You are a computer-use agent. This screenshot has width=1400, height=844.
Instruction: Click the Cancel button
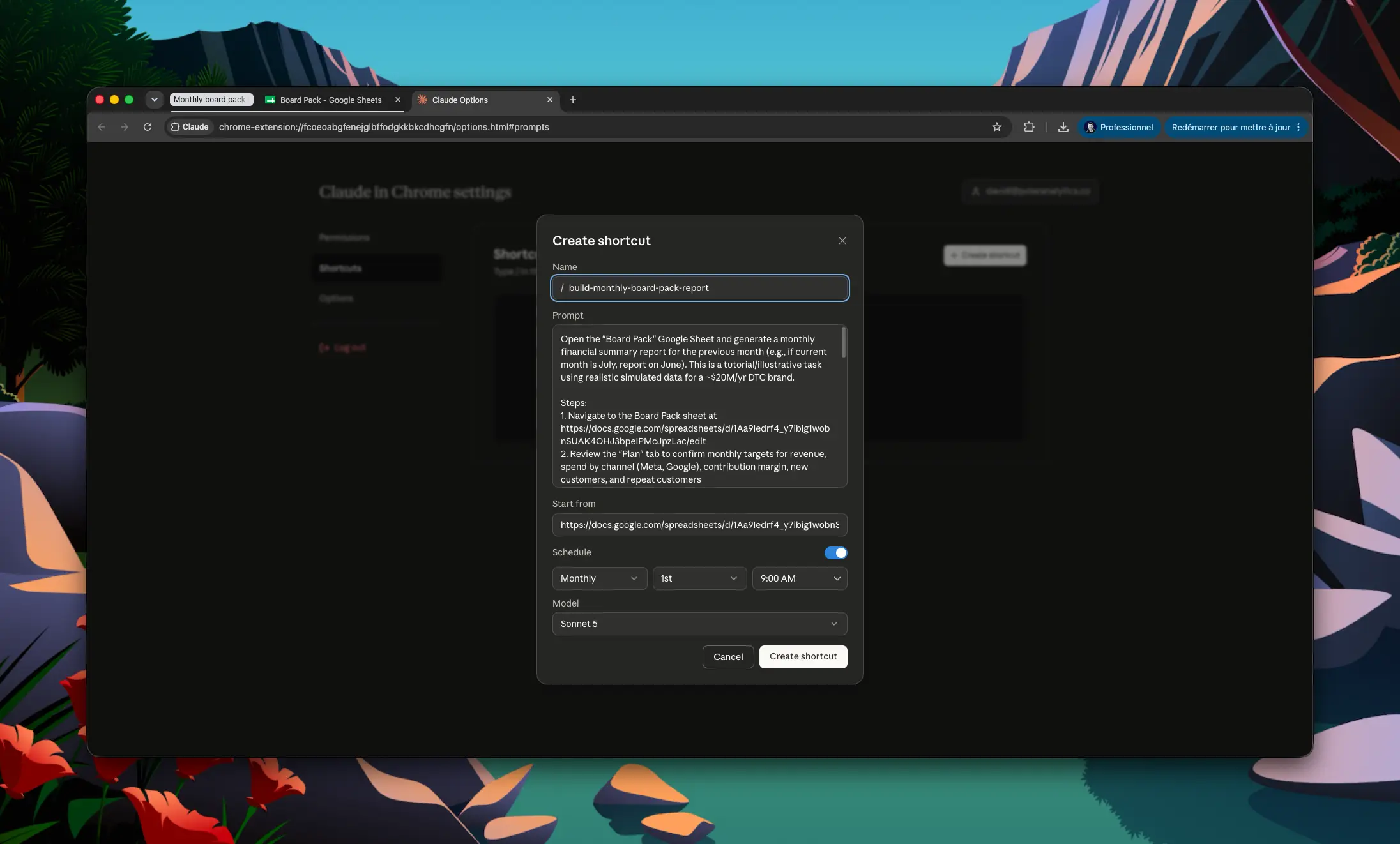(x=728, y=657)
